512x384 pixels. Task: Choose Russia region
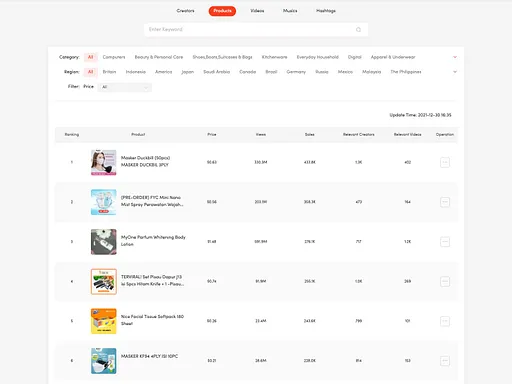[322, 72]
